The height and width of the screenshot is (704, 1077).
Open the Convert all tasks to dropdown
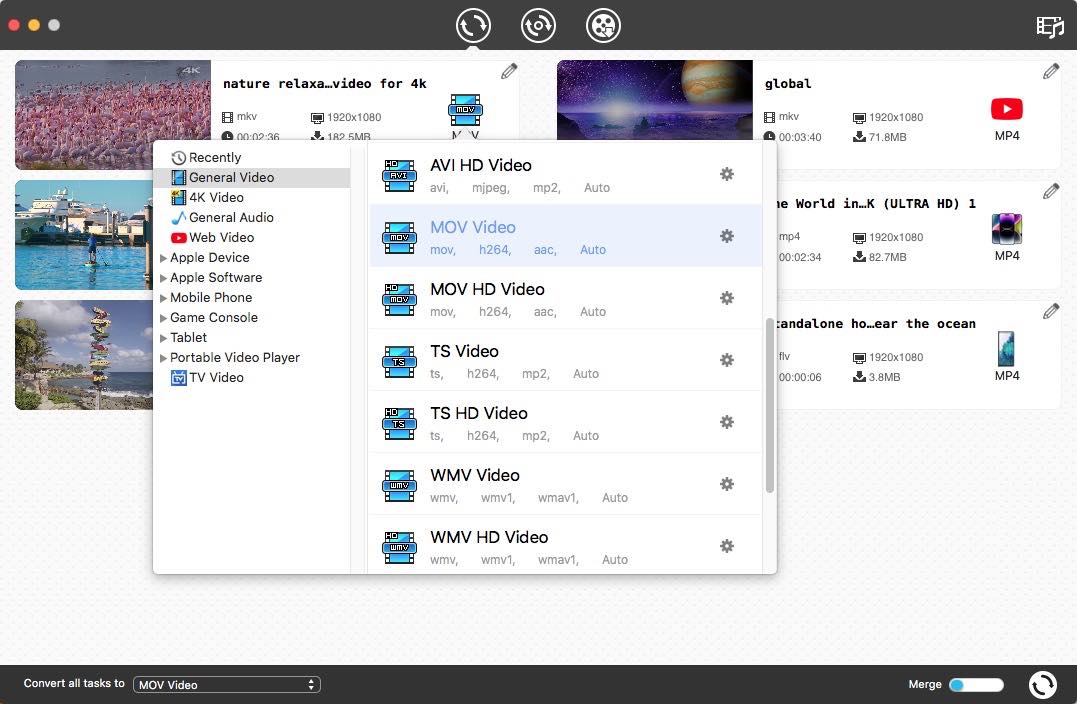pyautogui.click(x=227, y=684)
